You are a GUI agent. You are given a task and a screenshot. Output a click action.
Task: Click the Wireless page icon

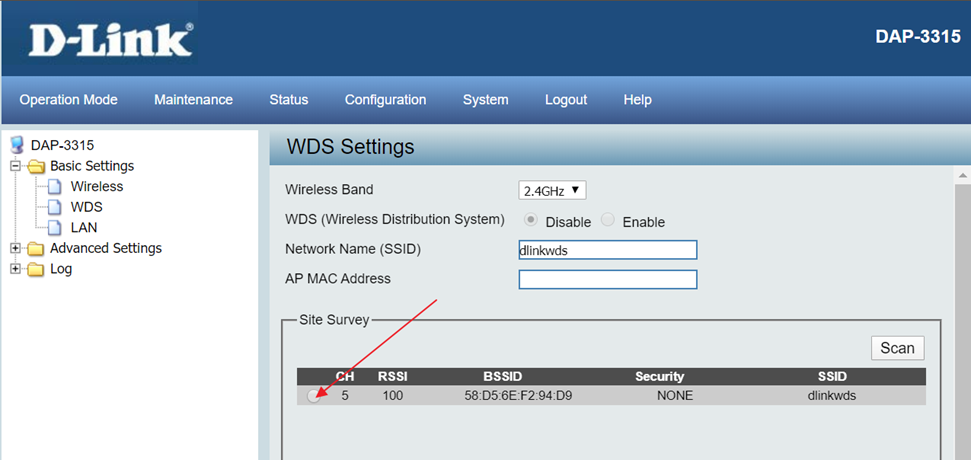(56, 187)
